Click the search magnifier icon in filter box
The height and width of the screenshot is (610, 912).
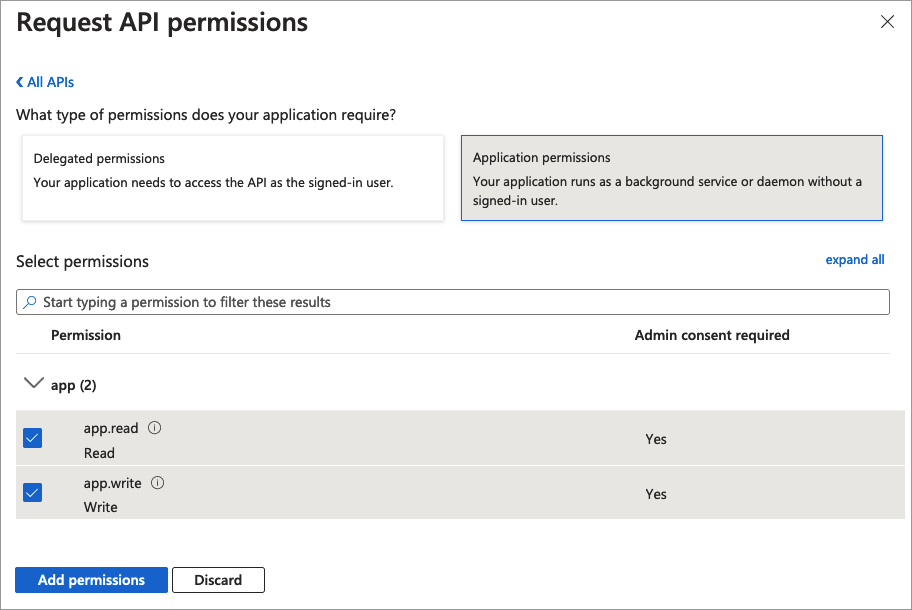tap(31, 302)
